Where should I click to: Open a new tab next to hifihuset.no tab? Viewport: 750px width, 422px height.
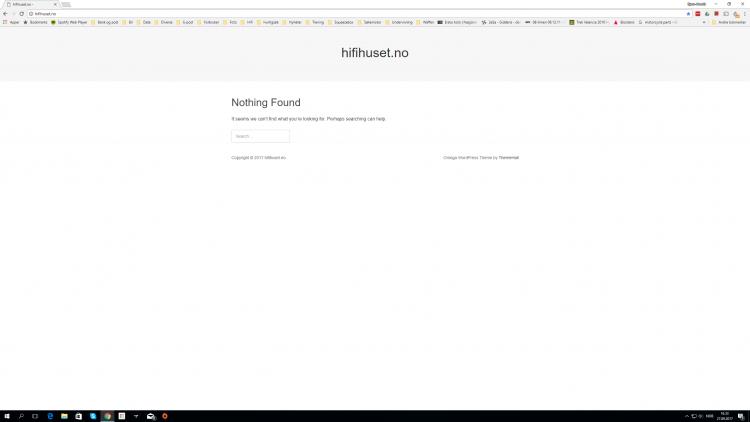click(66, 4)
